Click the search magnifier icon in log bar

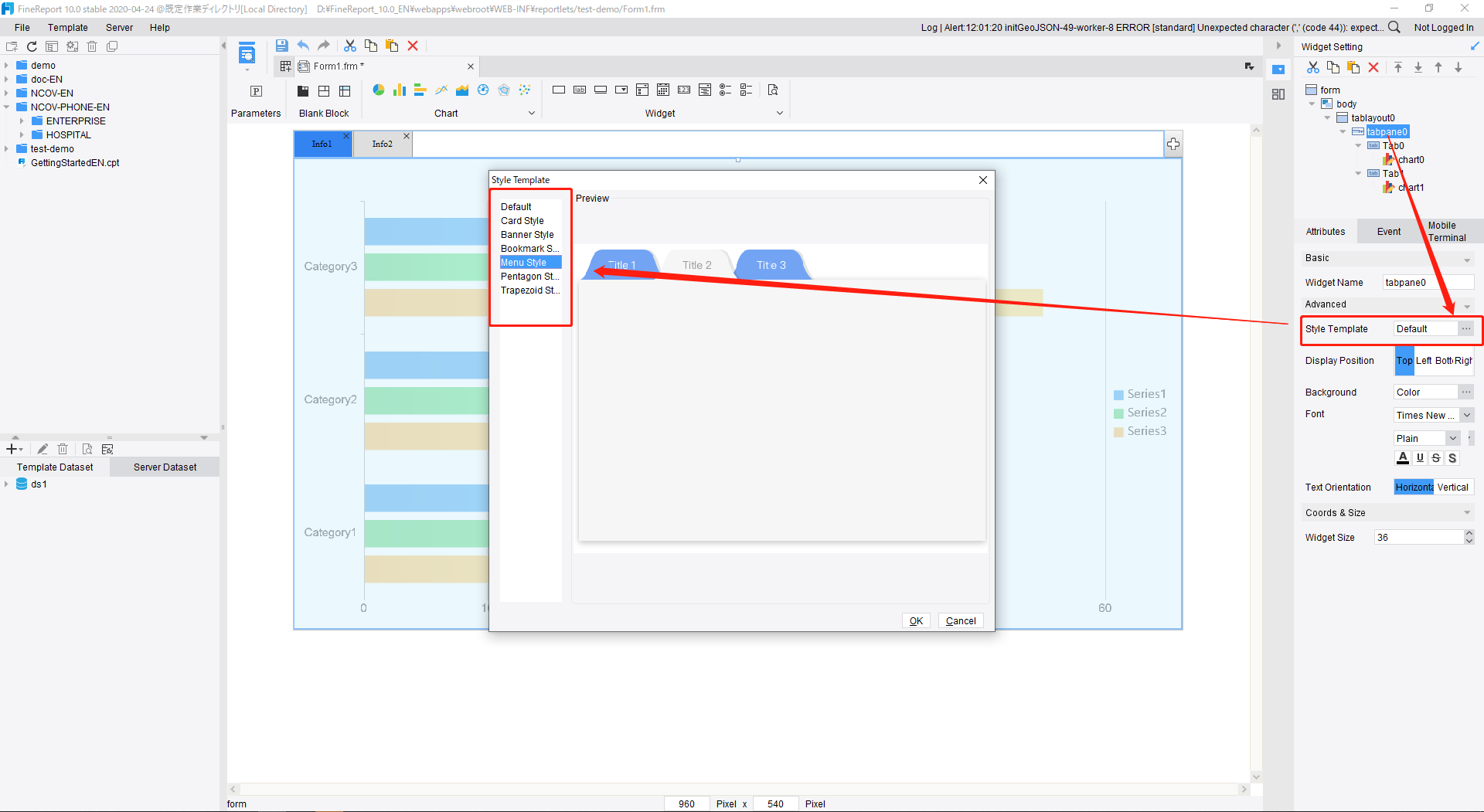pos(1394,27)
